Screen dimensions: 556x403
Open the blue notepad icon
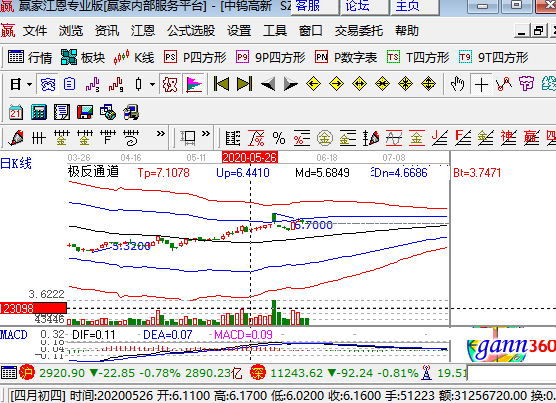70,84
